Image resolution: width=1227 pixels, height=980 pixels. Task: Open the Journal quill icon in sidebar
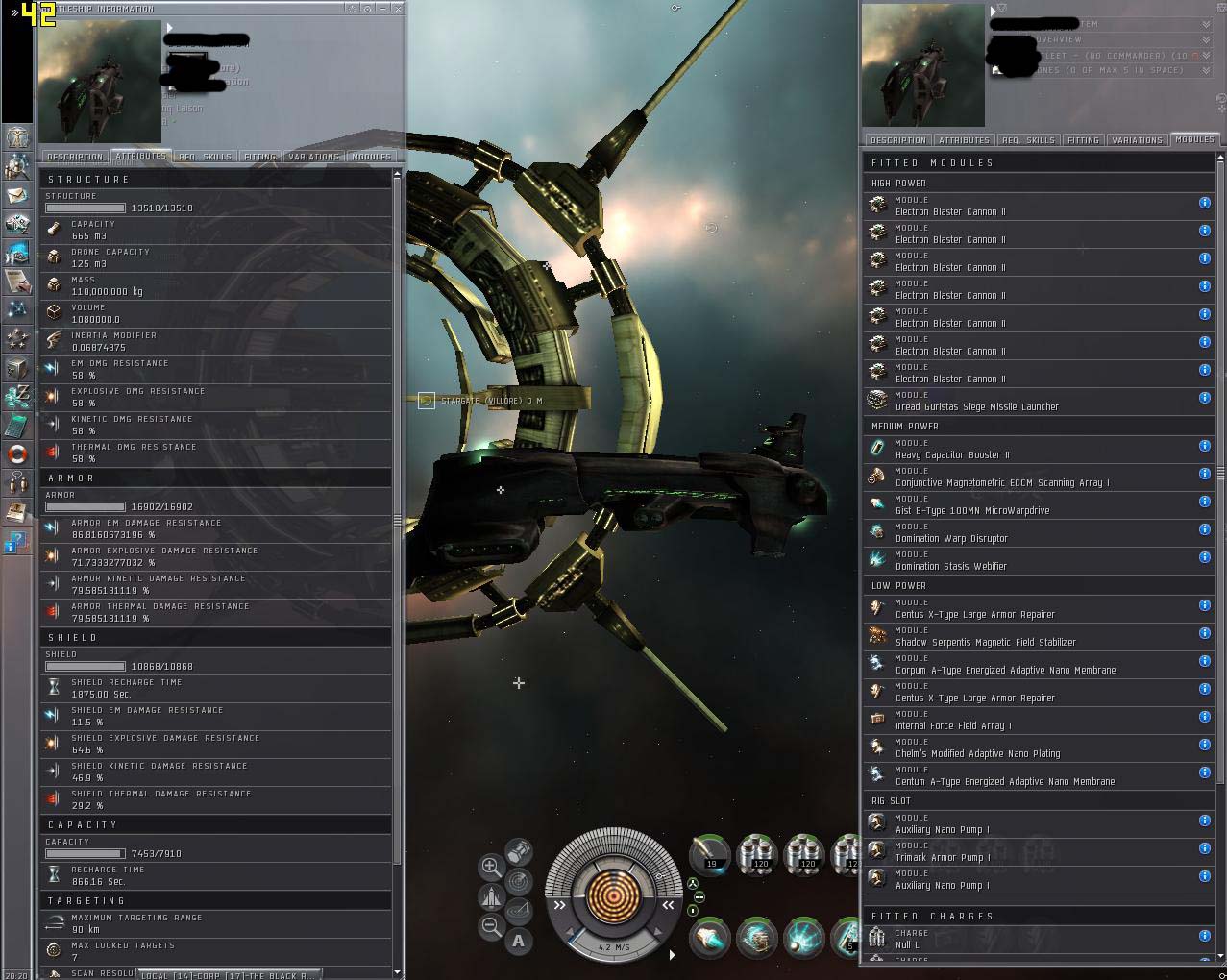(x=17, y=281)
